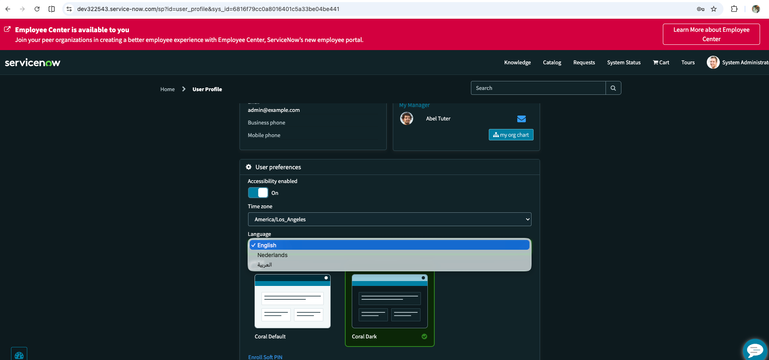
Task: Click Abel Tuter's avatar photo
Action: tap(407, 118)
